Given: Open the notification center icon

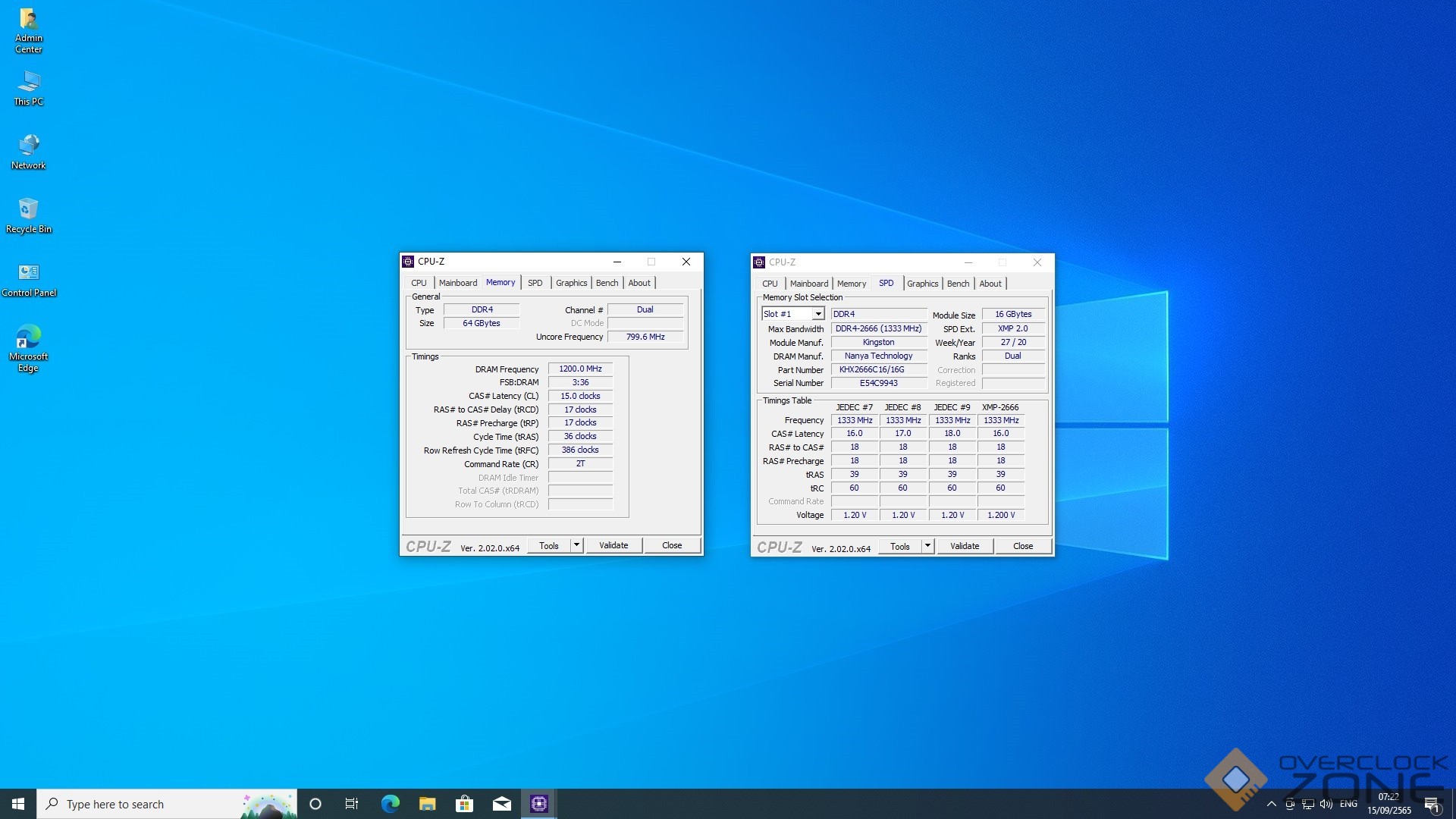Looking at the screenshot, I should coord(1432,804).
